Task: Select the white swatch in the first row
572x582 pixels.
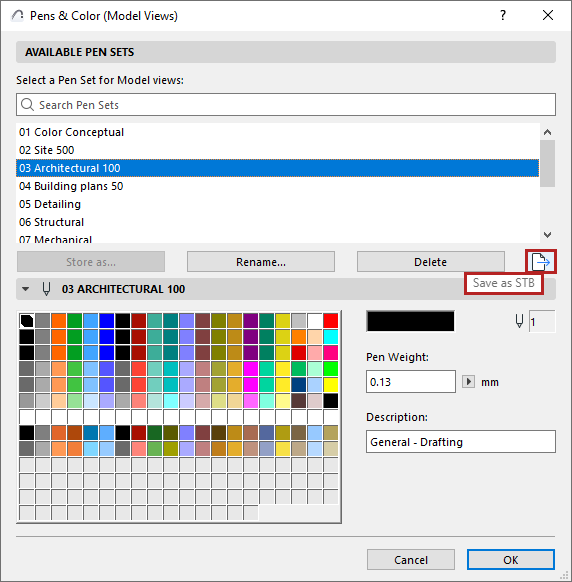Action: click(x=314, y=321)
